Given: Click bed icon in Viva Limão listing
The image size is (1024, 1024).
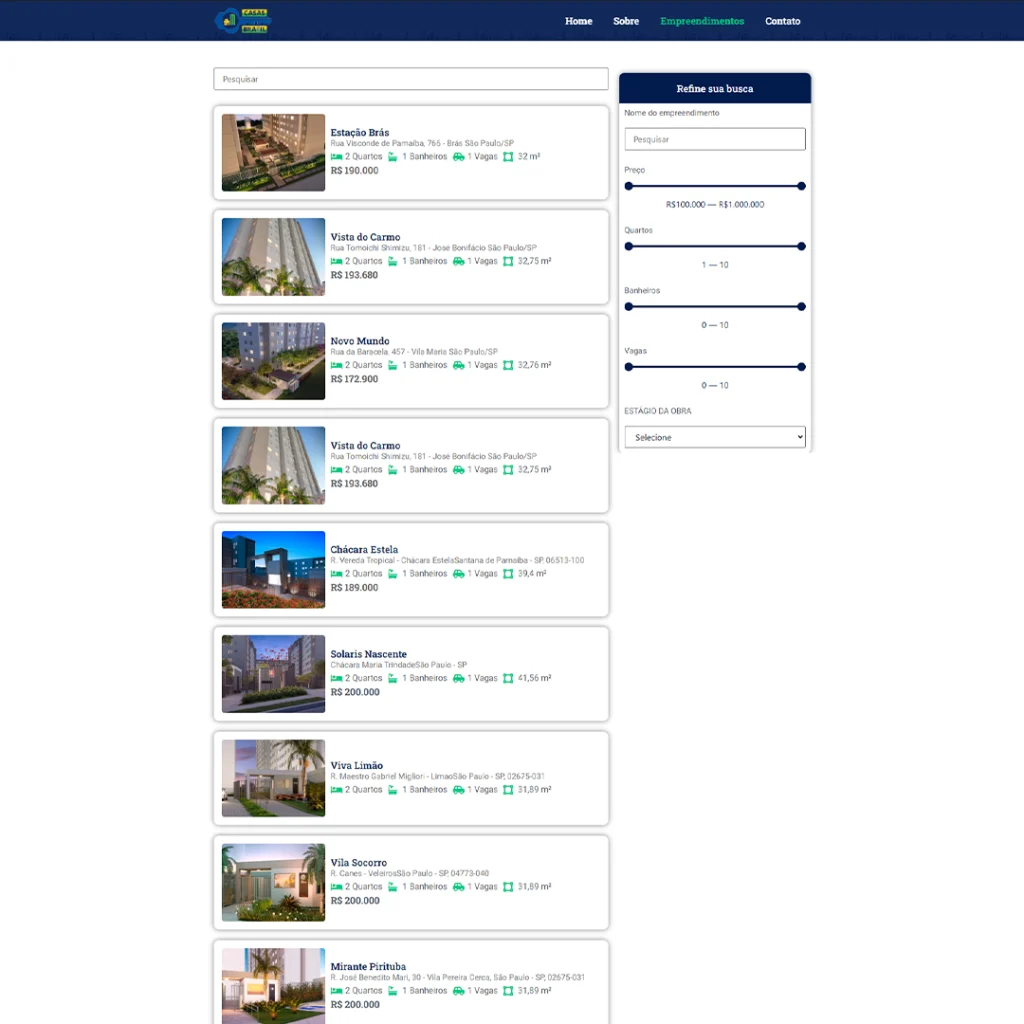Looking at the screenshot, I should 337,790.
